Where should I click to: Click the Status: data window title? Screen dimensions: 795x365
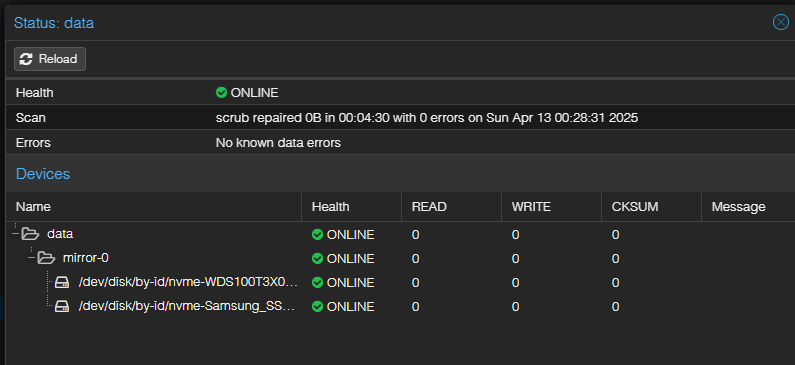coord(54,23)
